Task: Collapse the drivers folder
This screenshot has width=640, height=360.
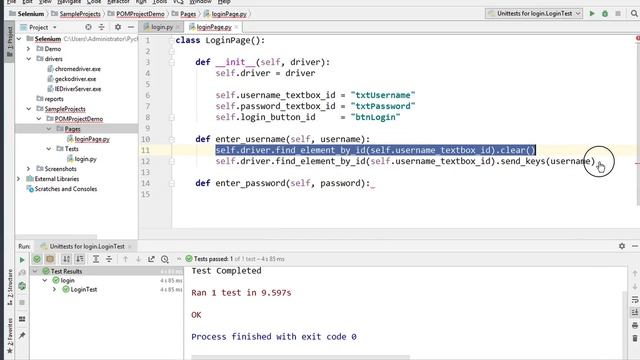Action: 29,59
